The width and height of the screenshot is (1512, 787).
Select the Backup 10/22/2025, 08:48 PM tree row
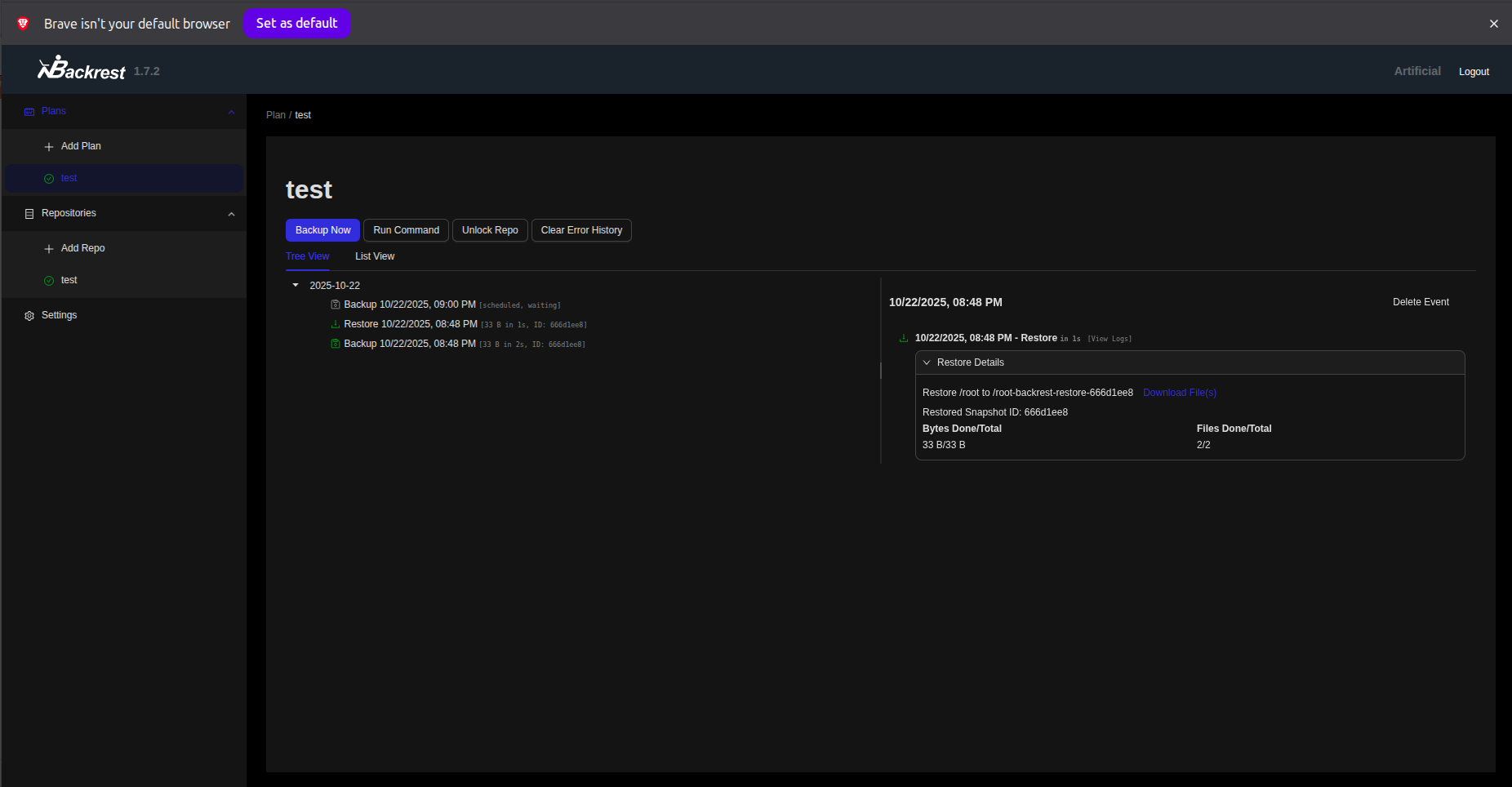[x=457, y=344]
